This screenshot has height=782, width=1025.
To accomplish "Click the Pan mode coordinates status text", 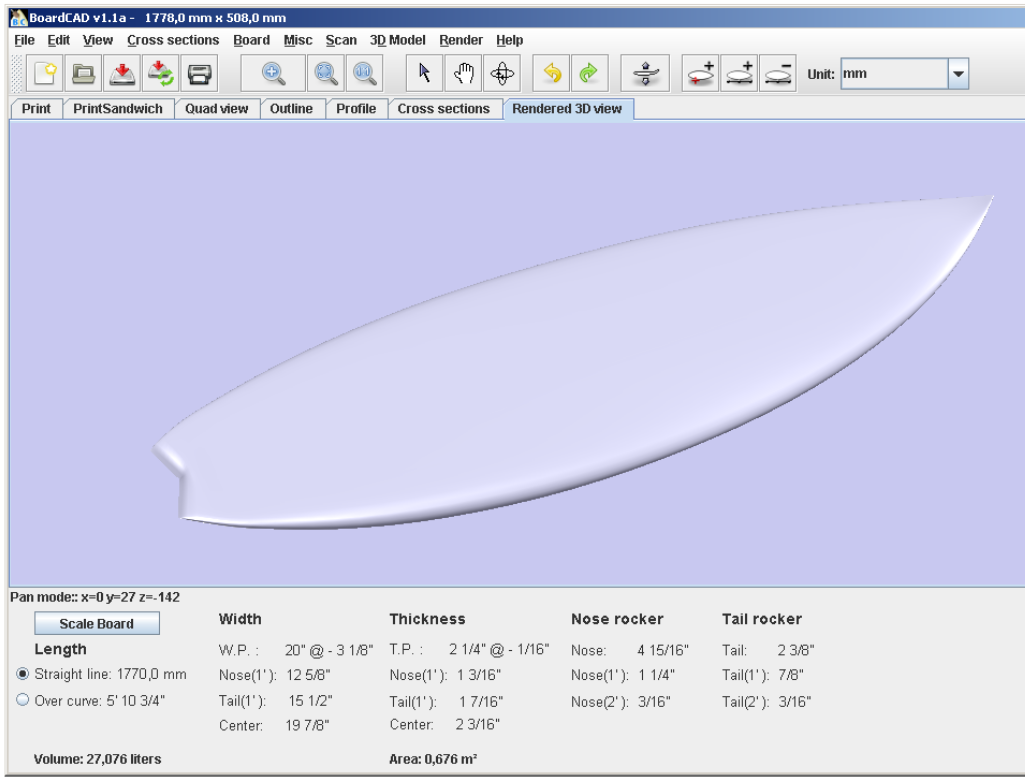I will coord(95,597).
